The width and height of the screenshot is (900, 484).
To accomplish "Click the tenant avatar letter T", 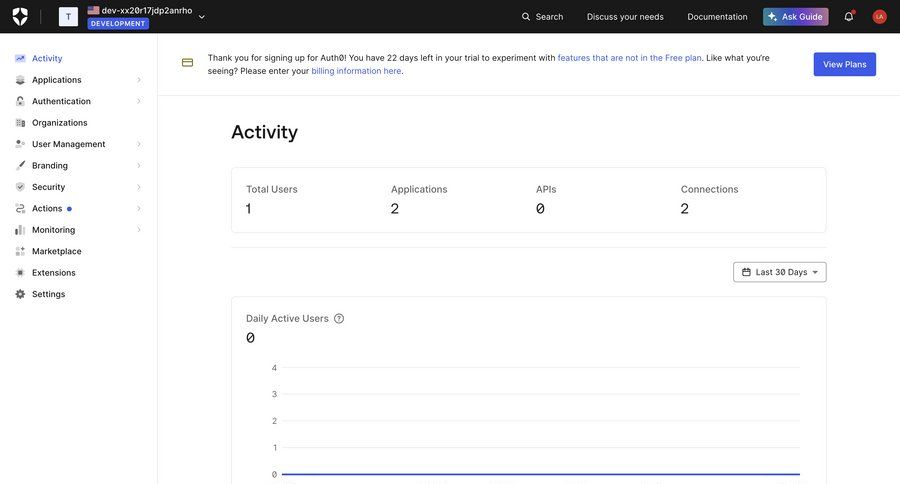I will (68, 17).
